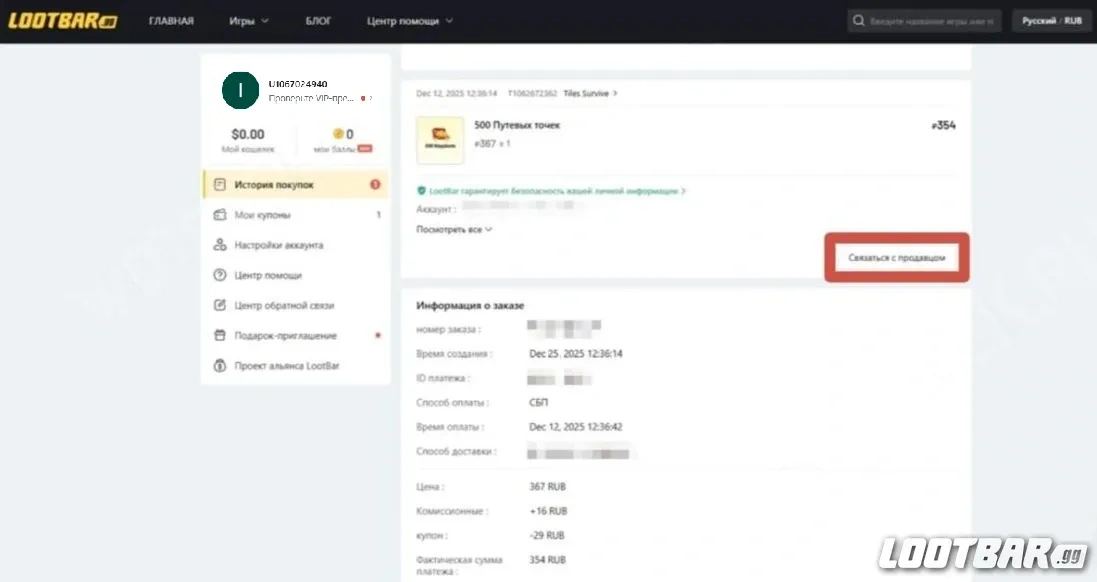Viewport: 1097px width, 582px height.
Task: Open the Русский / RUB language selector
Action: click(1051, 19)
